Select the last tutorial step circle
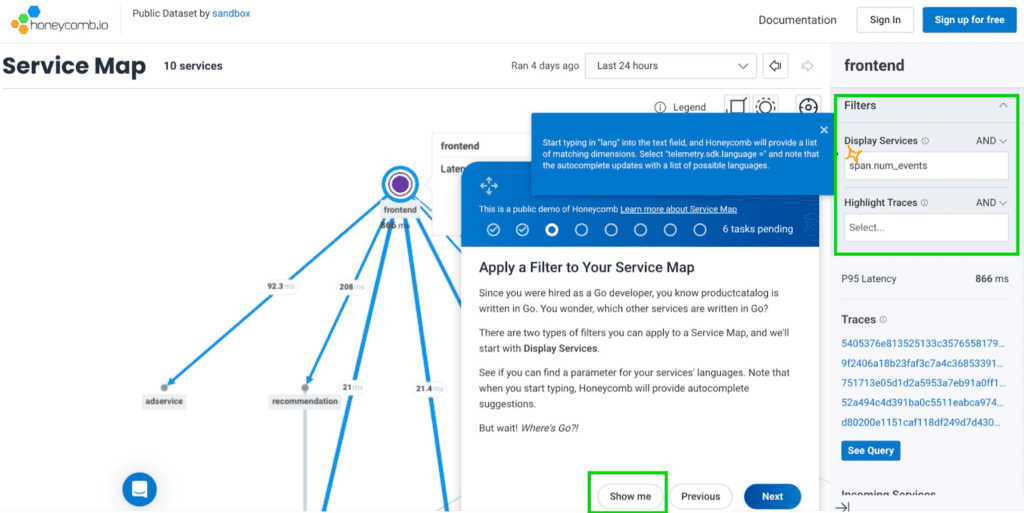This screenshot has height=513, width=1024. (700, 229)
